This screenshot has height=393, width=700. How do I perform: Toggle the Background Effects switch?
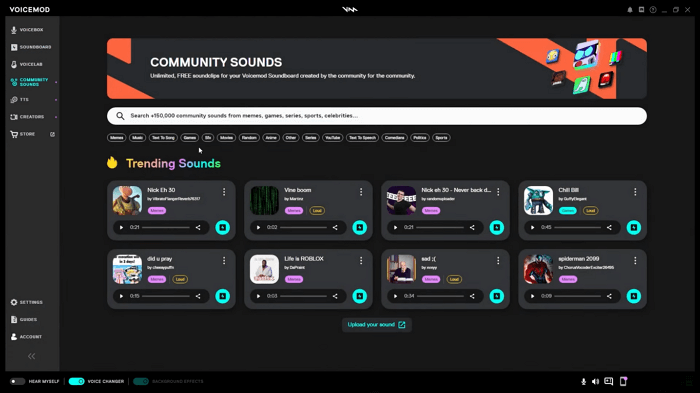click(x=141, y=381)
